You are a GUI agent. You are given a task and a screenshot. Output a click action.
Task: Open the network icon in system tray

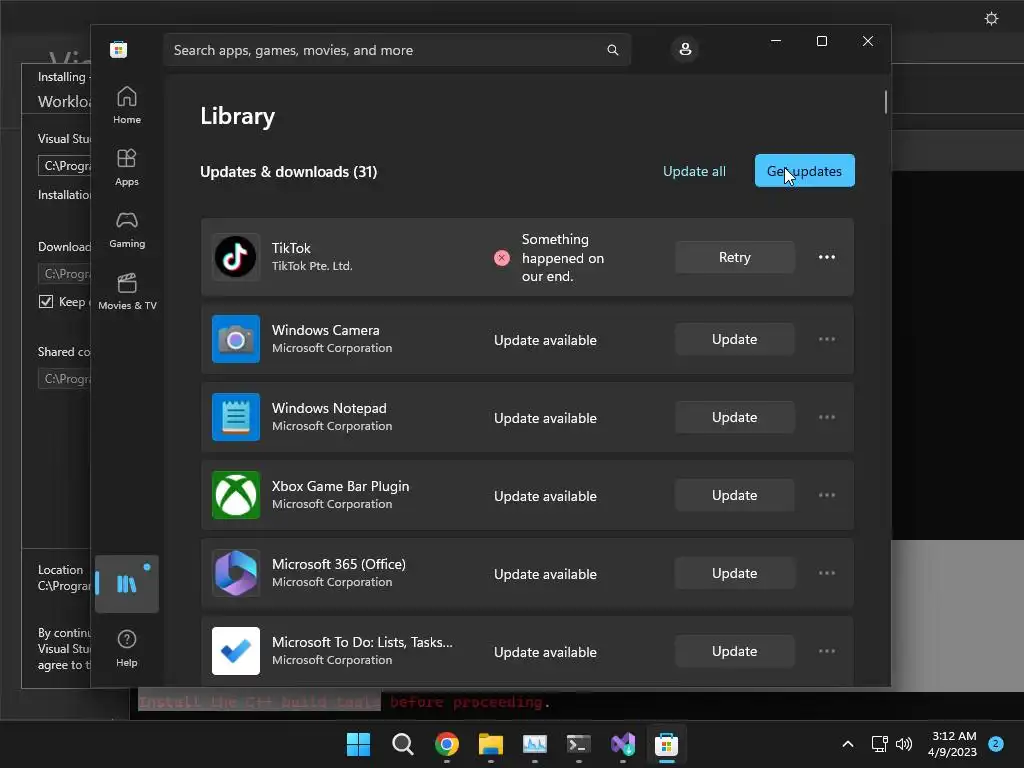[x=880, y=744]
